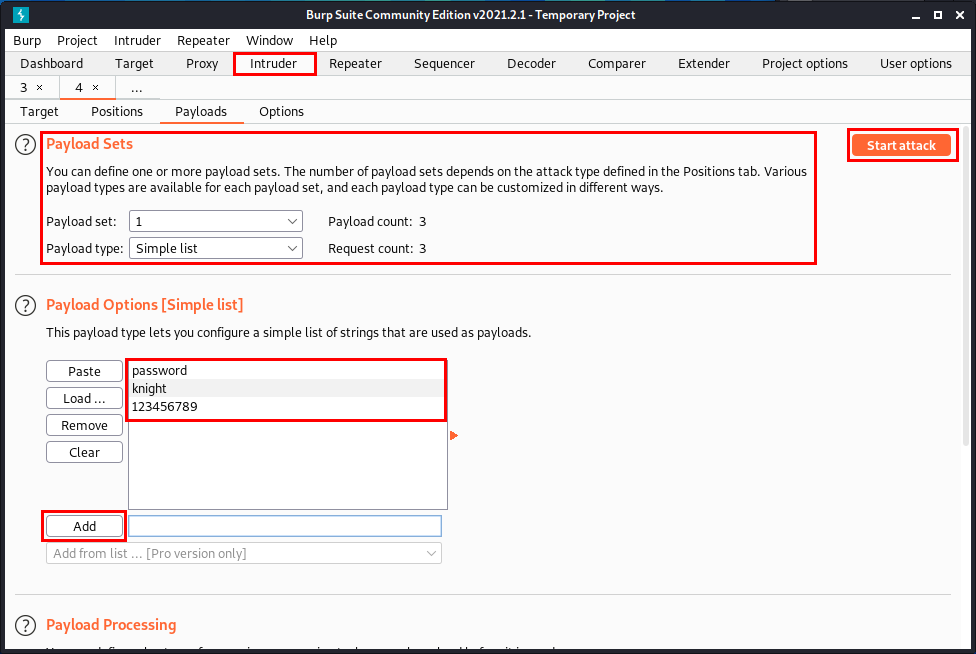The height and width of the screenshot is (654, 976).
Task: Open help for Payload Sets section
Action: click(x=26, y=145)
